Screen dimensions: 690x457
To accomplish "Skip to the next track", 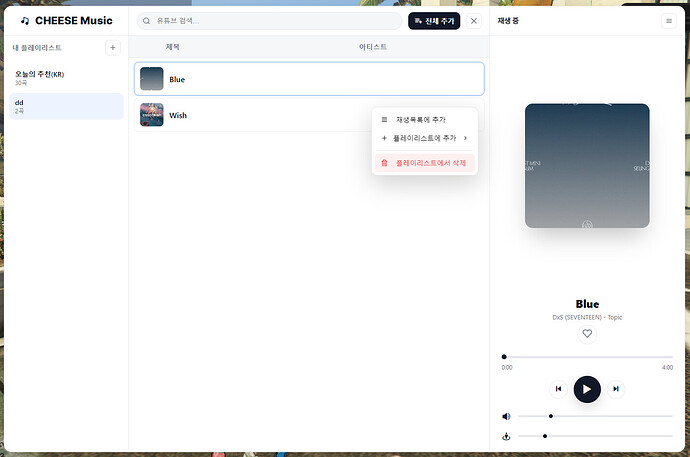I will click(616, 389).
